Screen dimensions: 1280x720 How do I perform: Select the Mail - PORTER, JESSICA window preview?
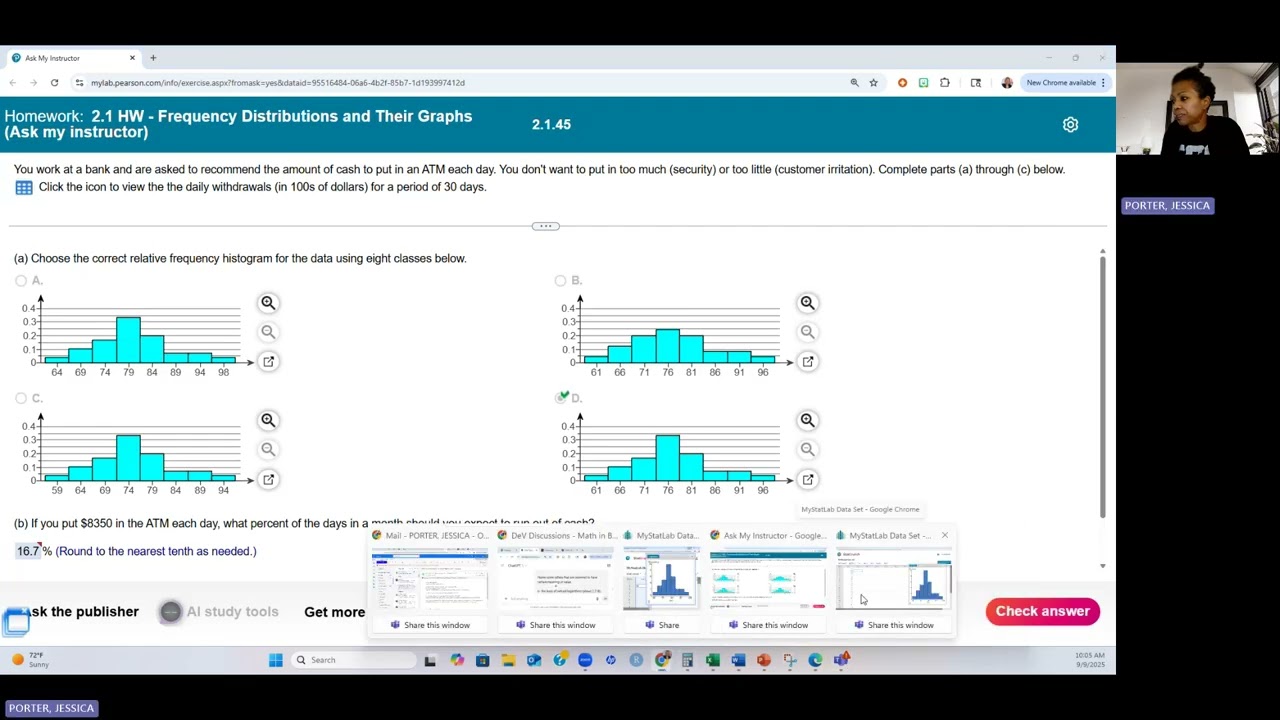[x=430, y=579]
